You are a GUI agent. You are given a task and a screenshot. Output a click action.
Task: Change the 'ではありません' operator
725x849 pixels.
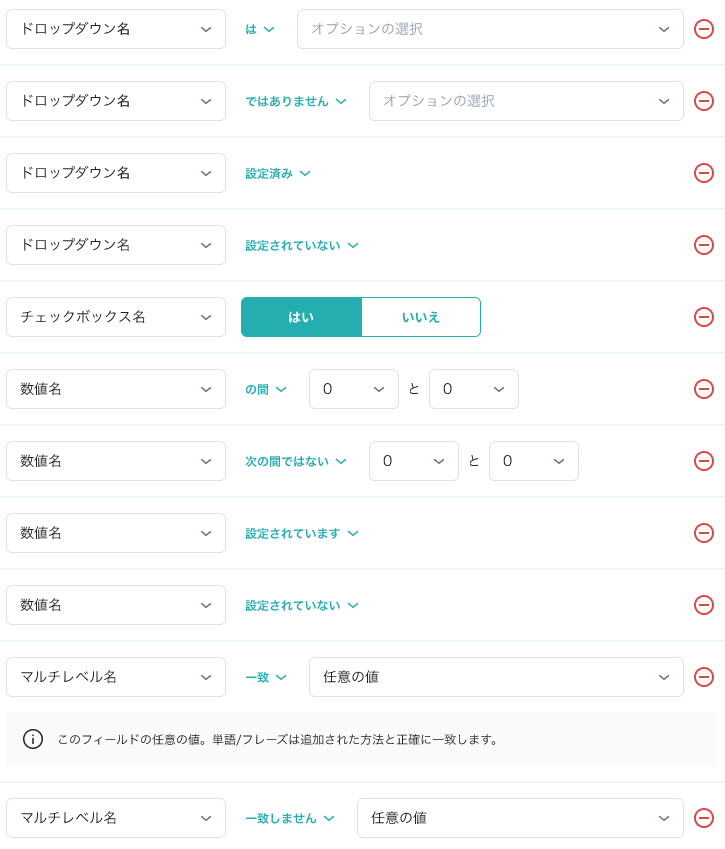pos(296,101)
